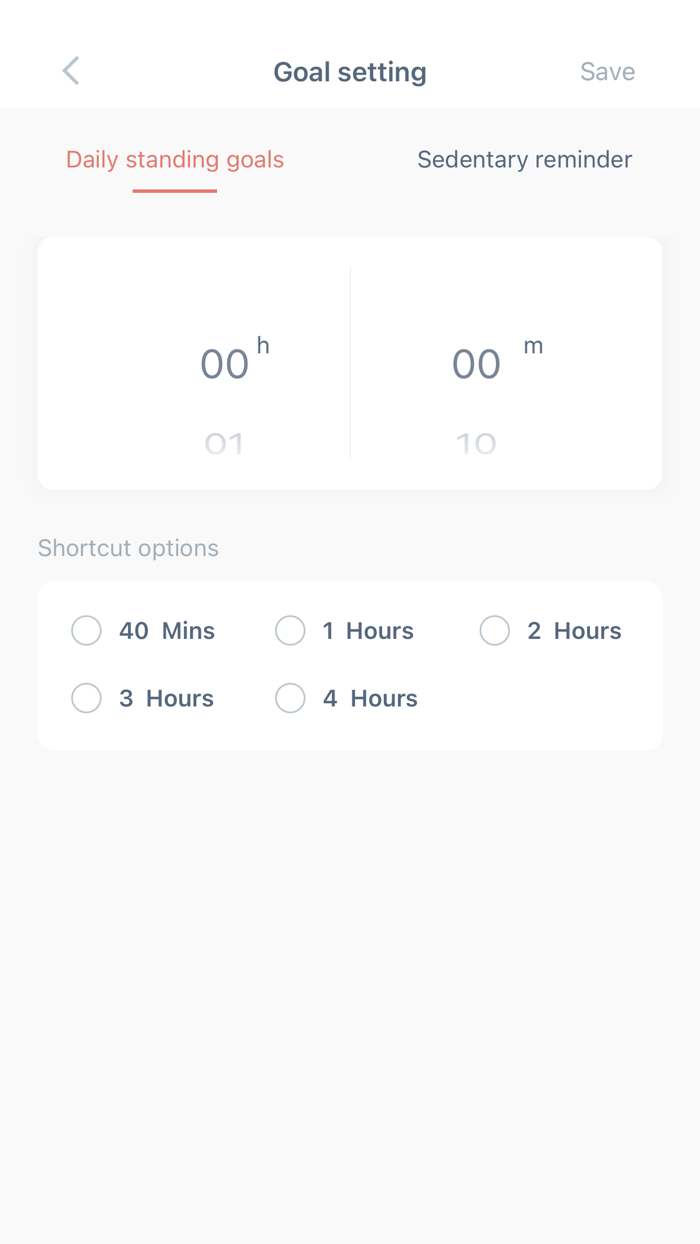Pick the 3 Hours goal option
This screenshot has height=1244, width=700.
click(x=86, y=698)
